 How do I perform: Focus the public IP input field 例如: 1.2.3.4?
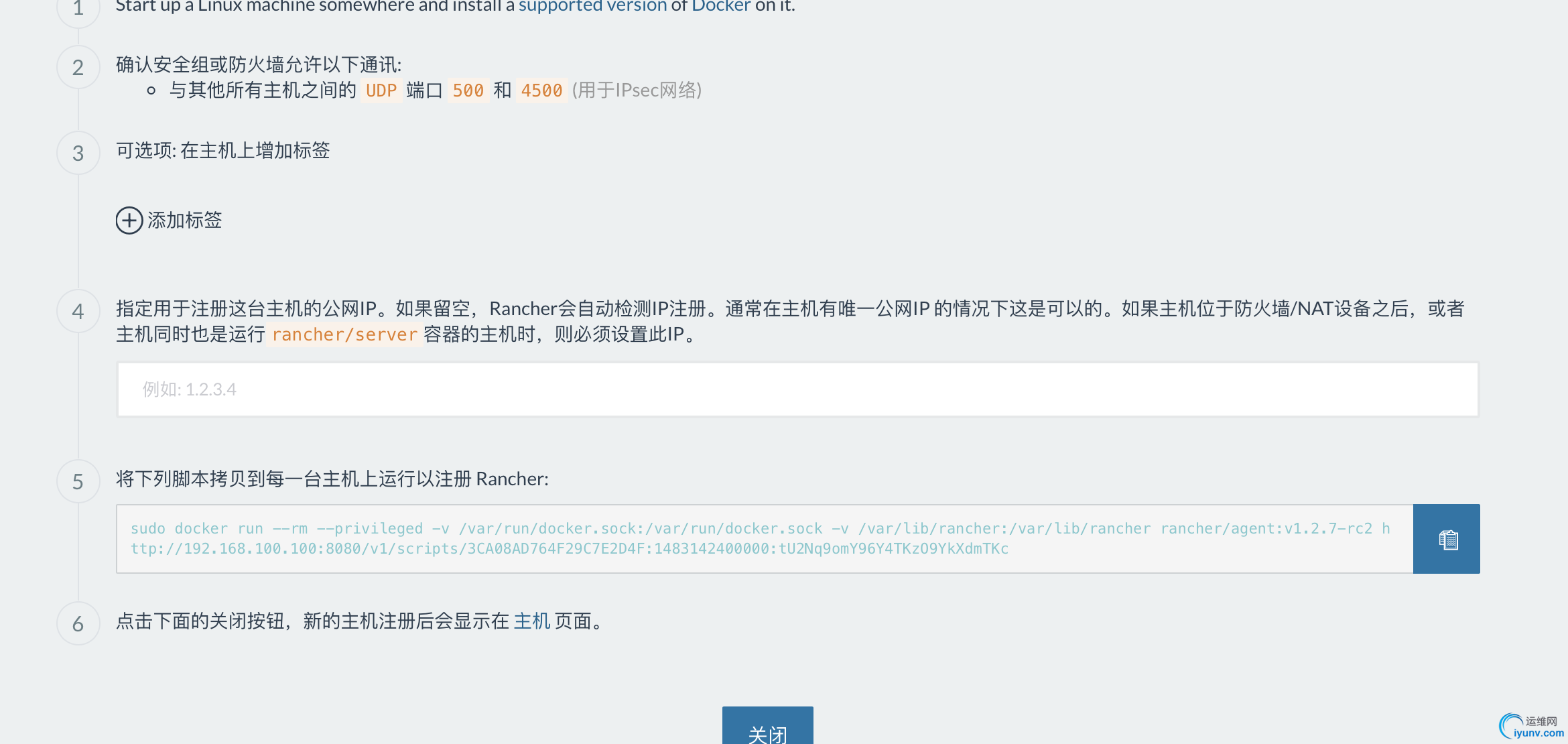click(798, 389)
